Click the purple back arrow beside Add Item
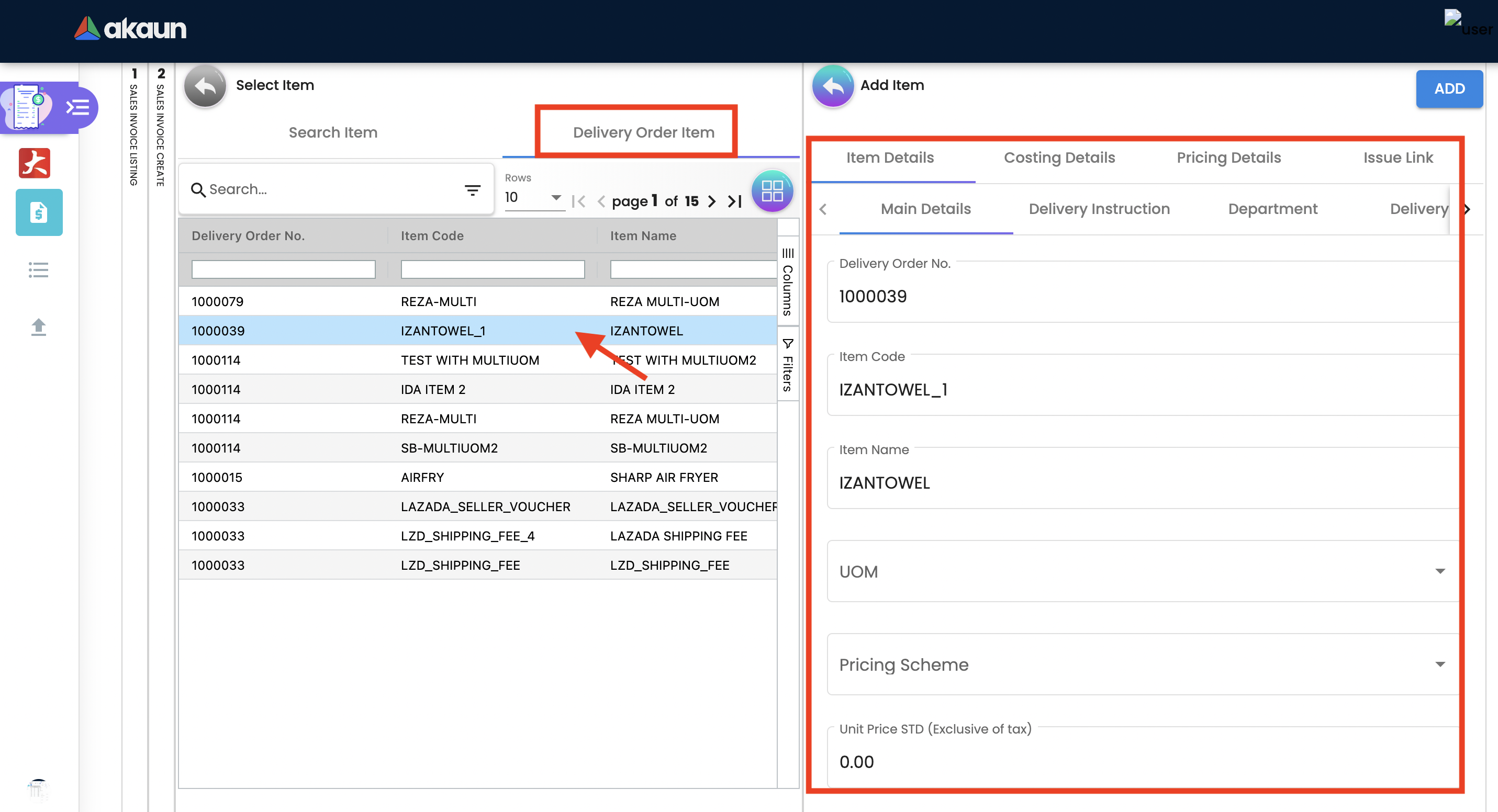The image size is (1498, 812). (x=832, y=86)
